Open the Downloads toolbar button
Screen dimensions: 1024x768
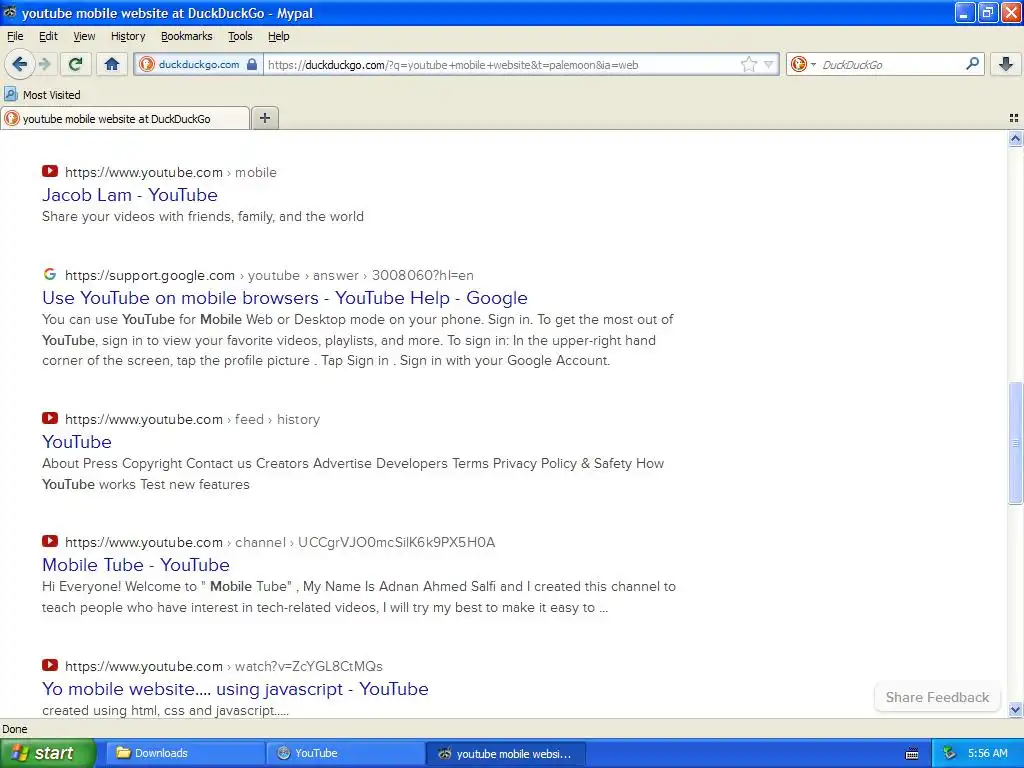click(1006, 64)
